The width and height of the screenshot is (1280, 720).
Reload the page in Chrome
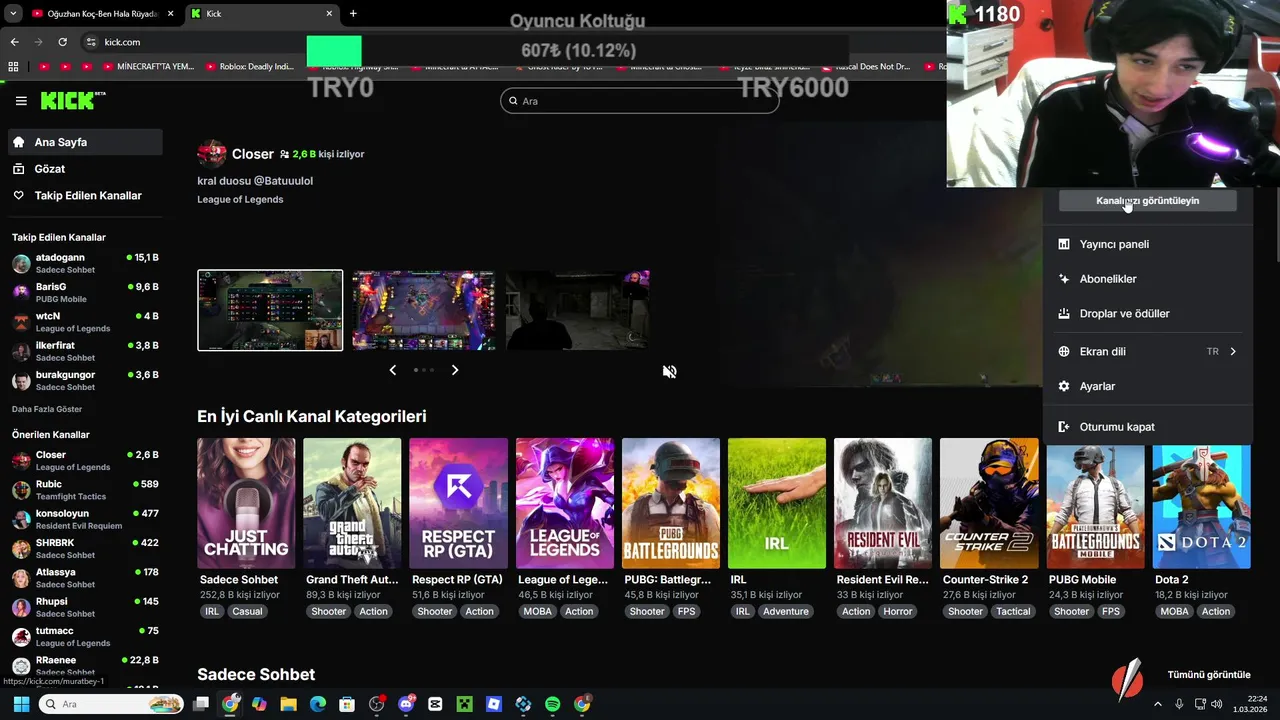(62, 42)
